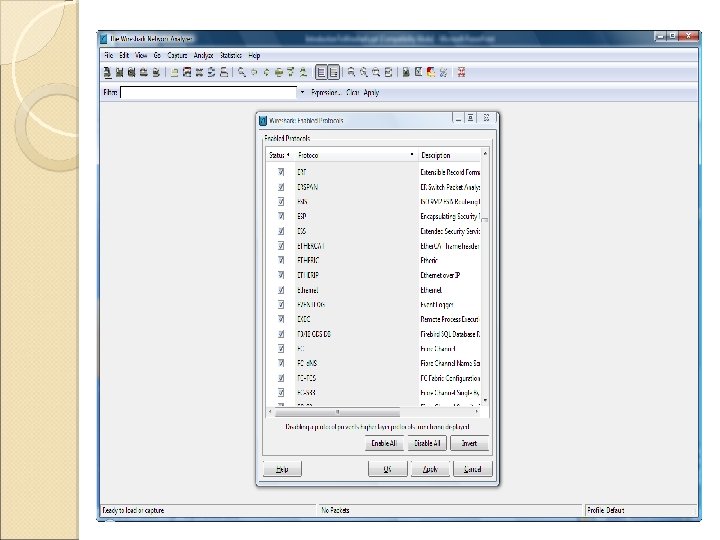Open Preferences from the toolbar icon
This screenshot has height=540, width=720.
(443, 73)
